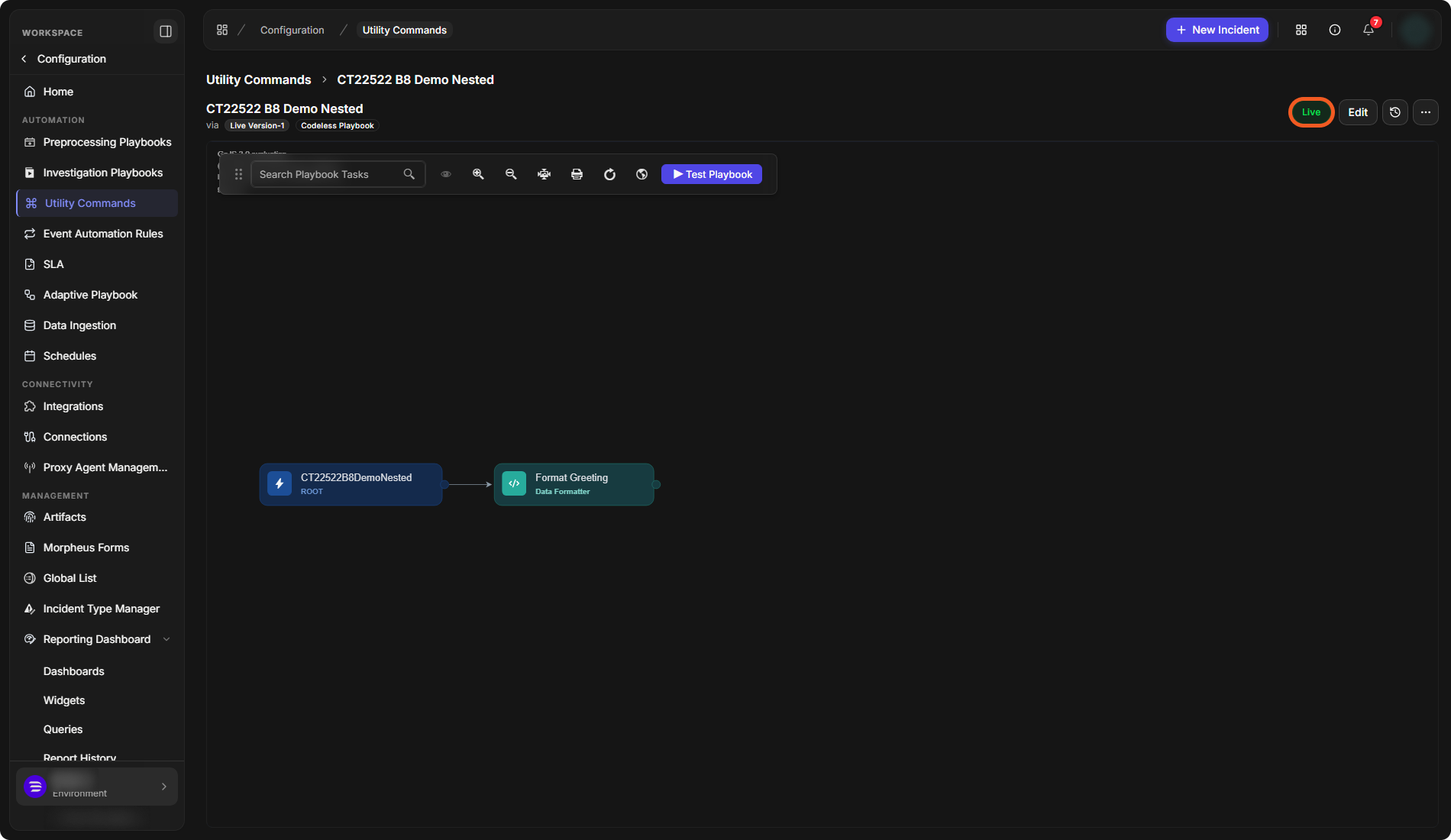Viewport: 1451px width, 840px height.
Task: Go back to Configuration in sidebar
Action: point(64,59)
